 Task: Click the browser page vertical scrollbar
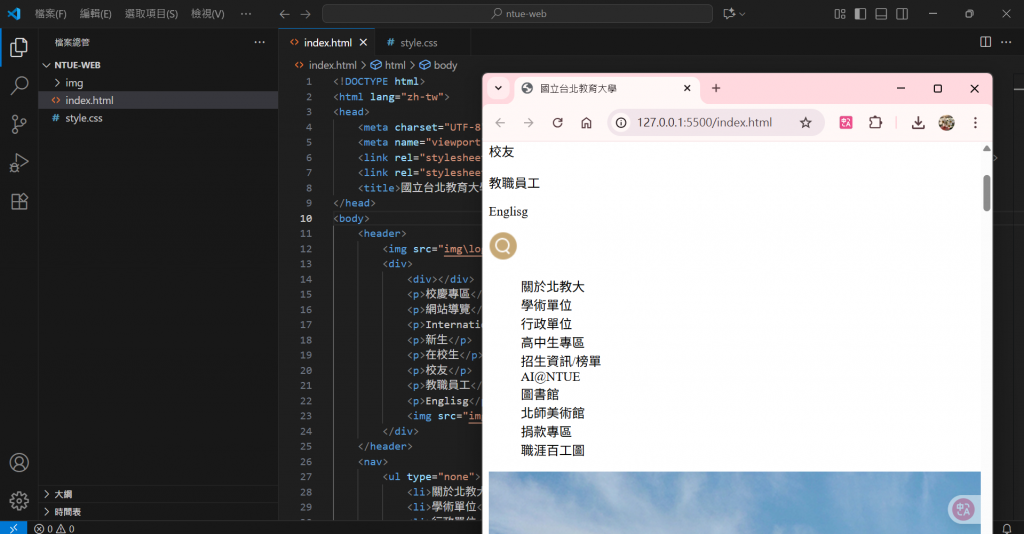click(x=986, y=193)
